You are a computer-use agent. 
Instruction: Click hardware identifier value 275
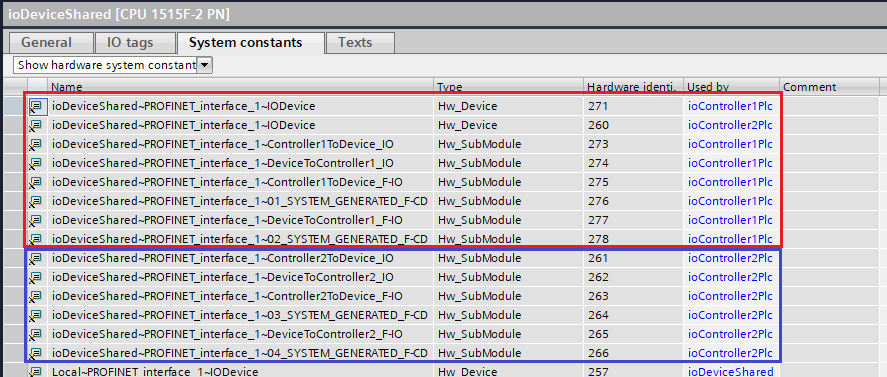pos(598,182)
